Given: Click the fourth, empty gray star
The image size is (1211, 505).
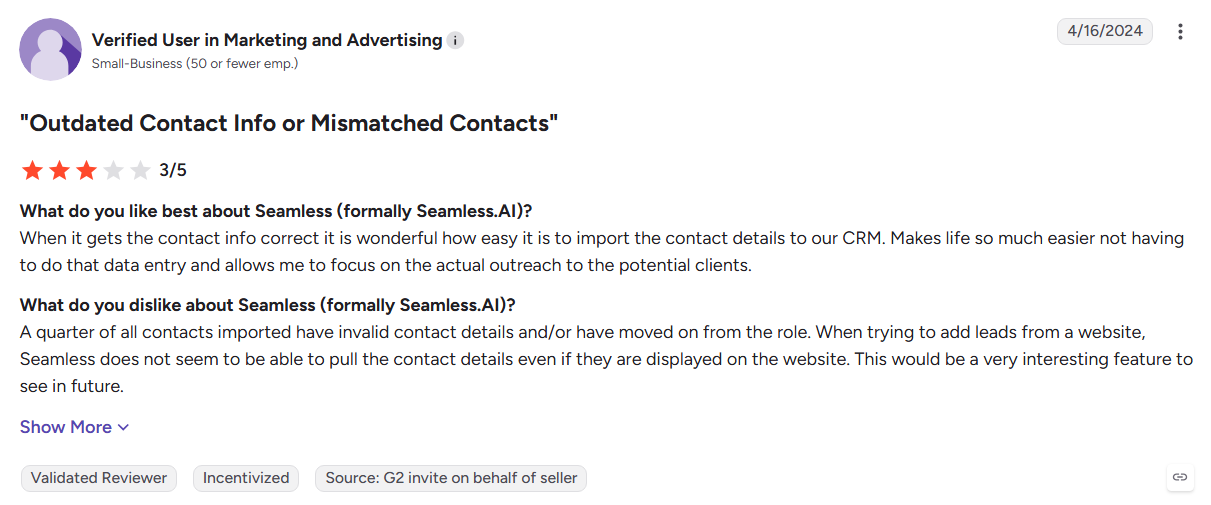Looking at the screenshot, I should point(114,170).
